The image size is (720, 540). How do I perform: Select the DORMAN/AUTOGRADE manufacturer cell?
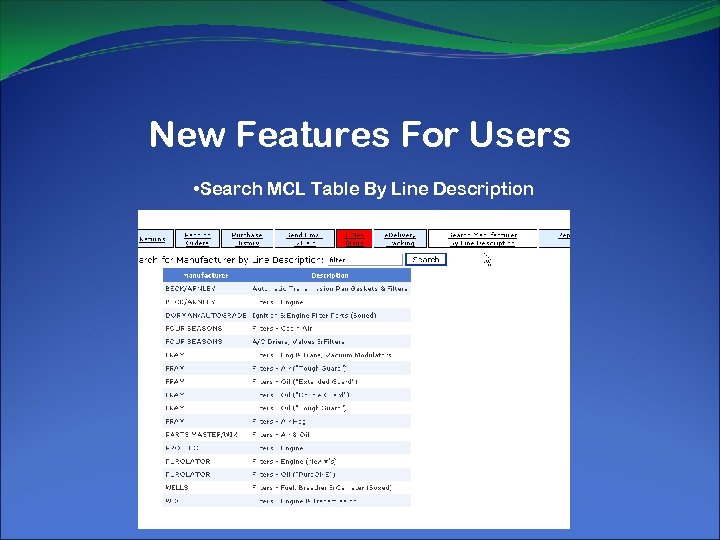206,315
